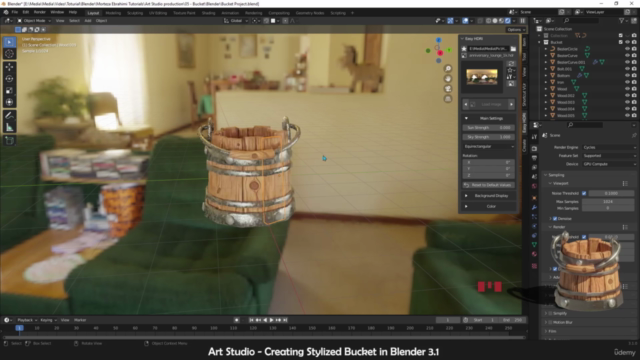Screen dimensions: 640x360
Task: Expand Background Display panel
Action: point(489,196)
